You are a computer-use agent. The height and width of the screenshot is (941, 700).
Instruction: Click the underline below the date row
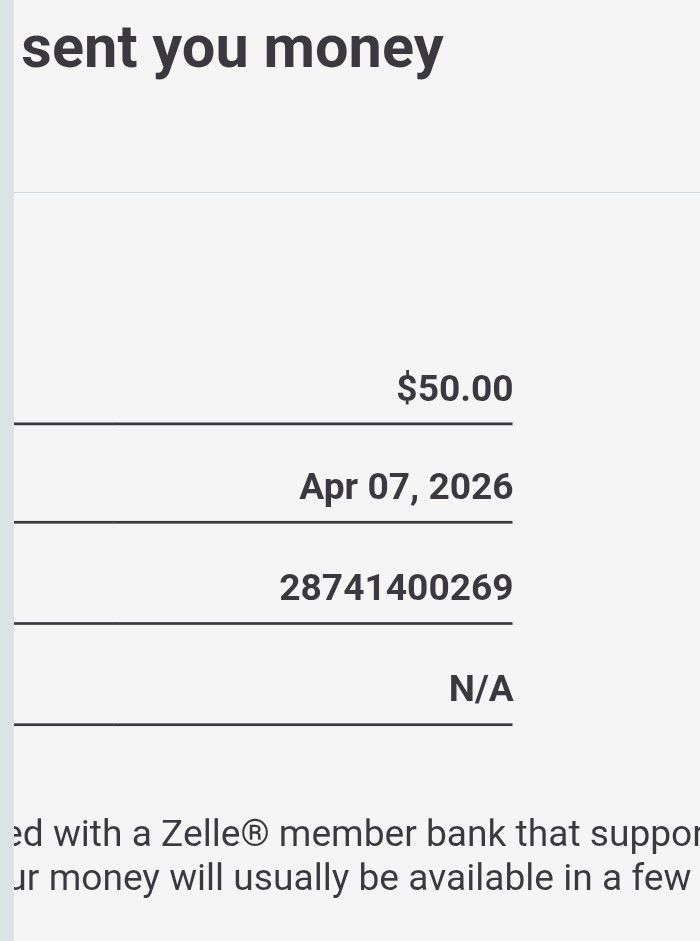(x=262, y=522)
